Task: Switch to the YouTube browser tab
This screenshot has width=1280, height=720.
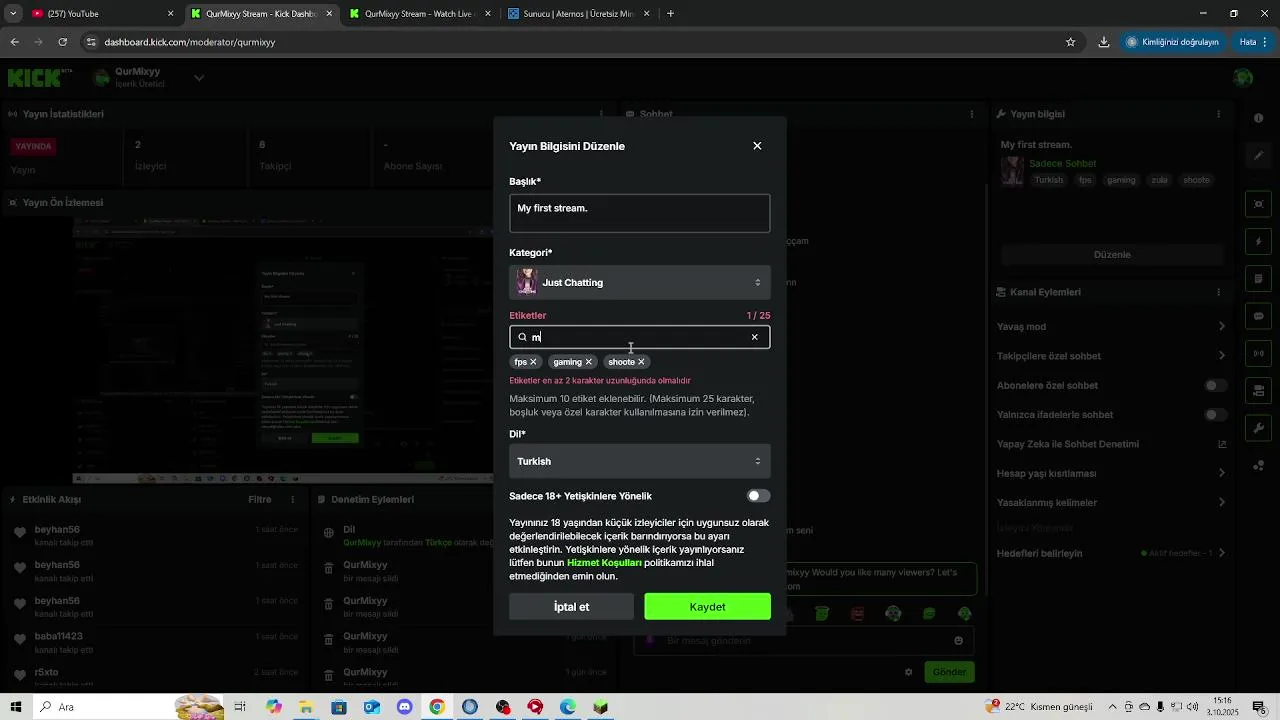Action: coord(103,14)
